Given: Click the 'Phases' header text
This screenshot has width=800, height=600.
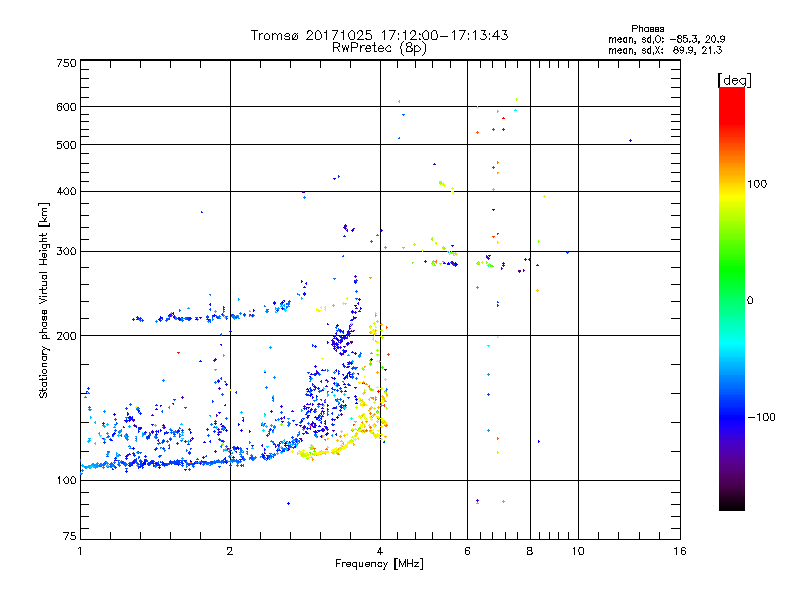Looking at the screenshot, I should [647, 29].
